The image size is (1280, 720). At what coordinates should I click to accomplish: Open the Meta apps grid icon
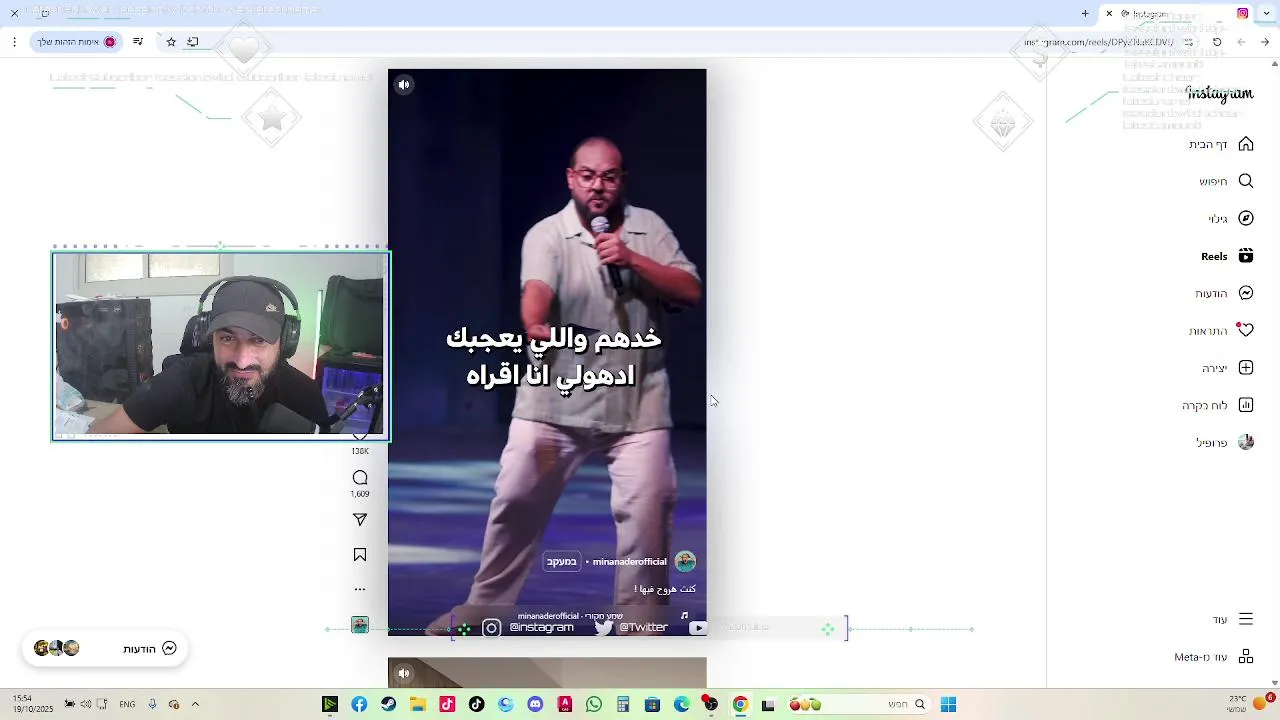[1246, 657]
